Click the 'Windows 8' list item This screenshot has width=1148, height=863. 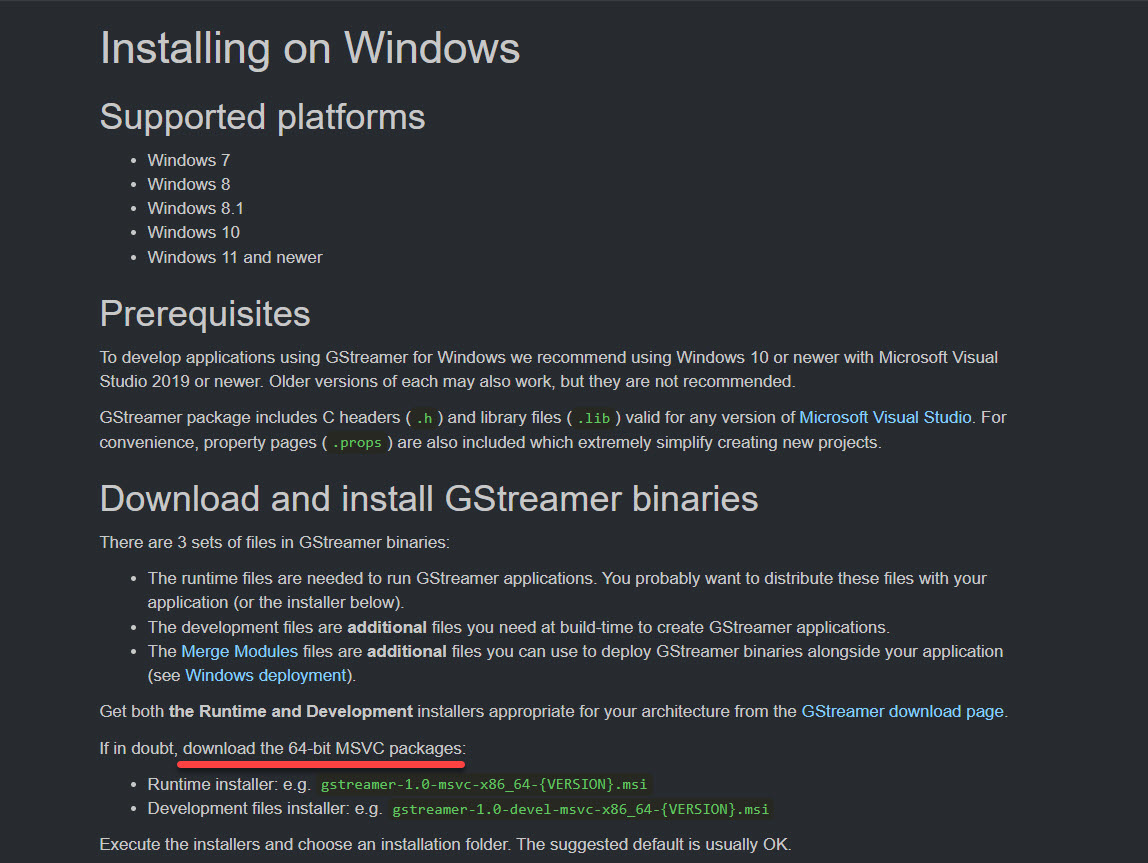pos(189,184)
